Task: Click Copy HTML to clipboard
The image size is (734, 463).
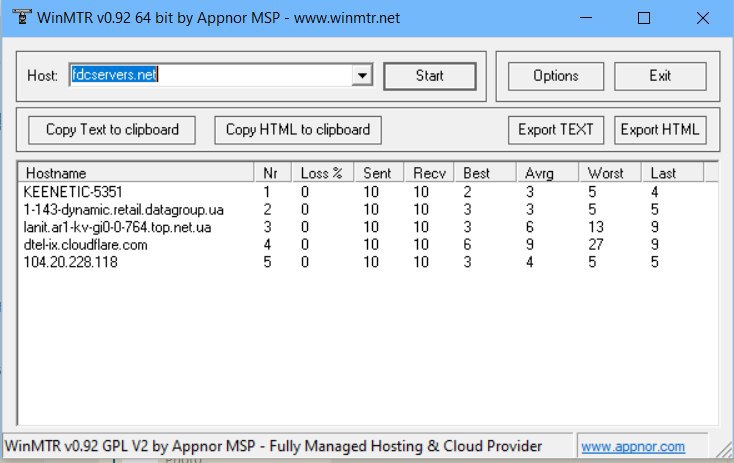Action: (x=298, y=130)
